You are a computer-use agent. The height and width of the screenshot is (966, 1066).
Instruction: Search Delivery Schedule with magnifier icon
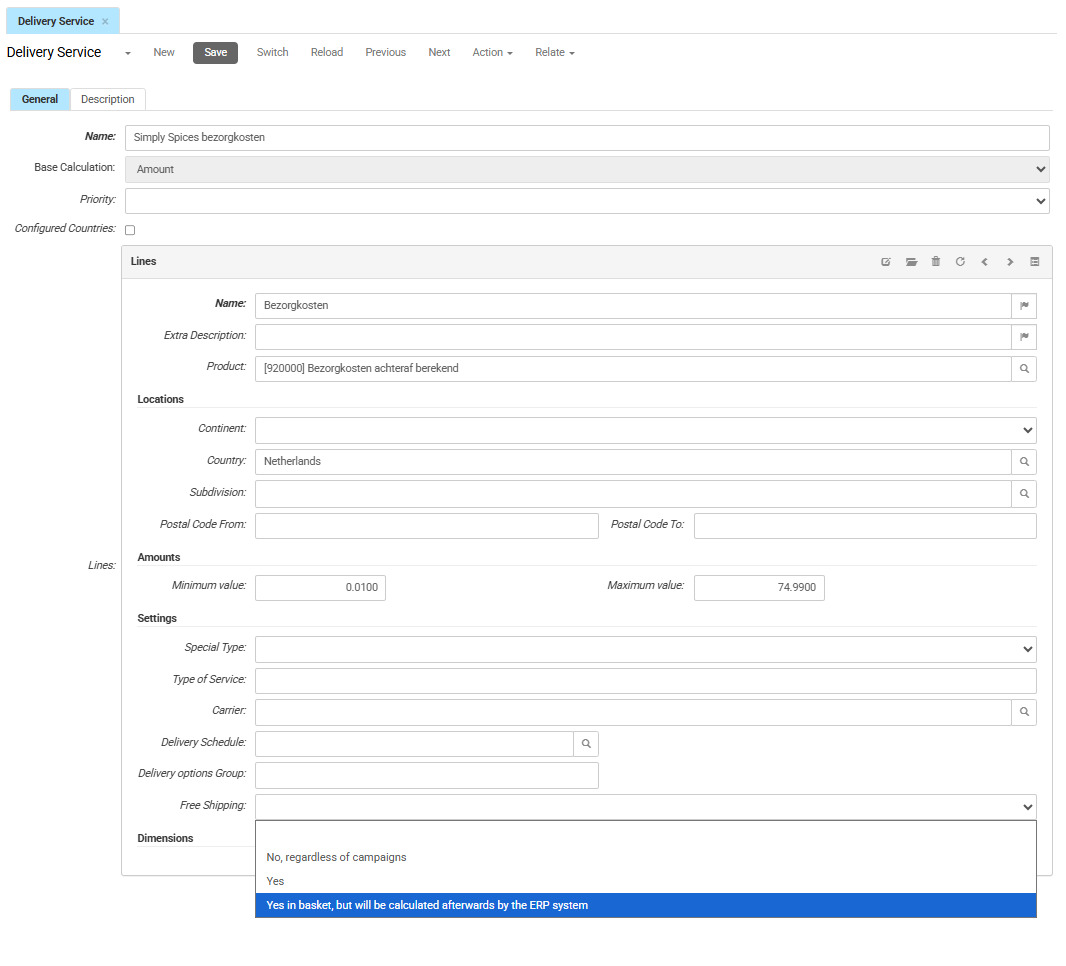[586, 744]
